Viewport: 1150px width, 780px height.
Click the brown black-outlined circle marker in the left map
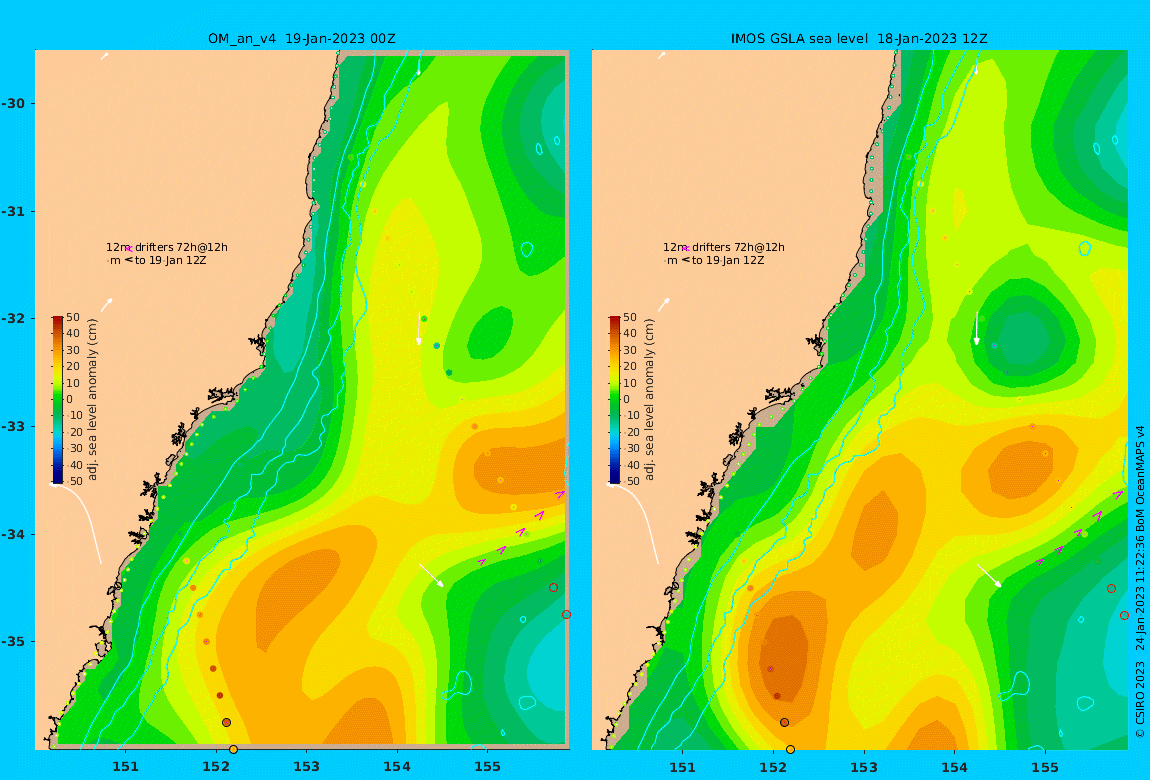[227, 723]
